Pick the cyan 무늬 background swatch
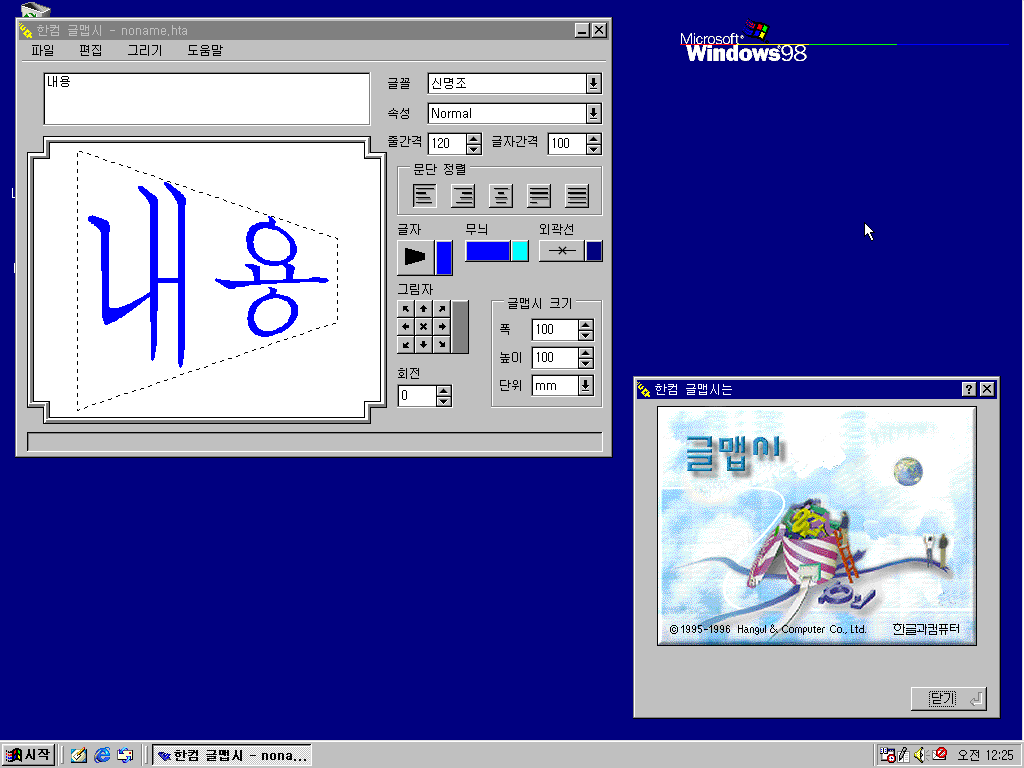Image resolution: width=1024 pixels, height=768 pixels. coord(520,251)
